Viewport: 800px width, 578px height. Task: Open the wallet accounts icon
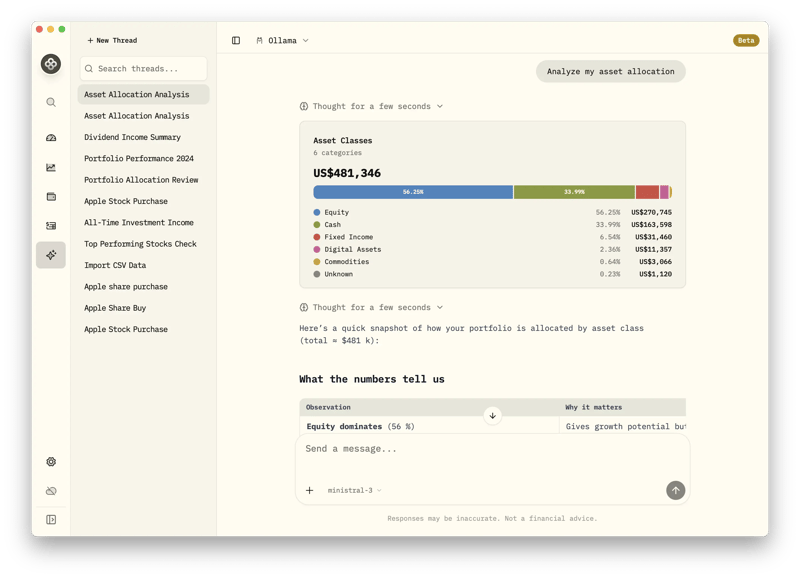[50, 196]
